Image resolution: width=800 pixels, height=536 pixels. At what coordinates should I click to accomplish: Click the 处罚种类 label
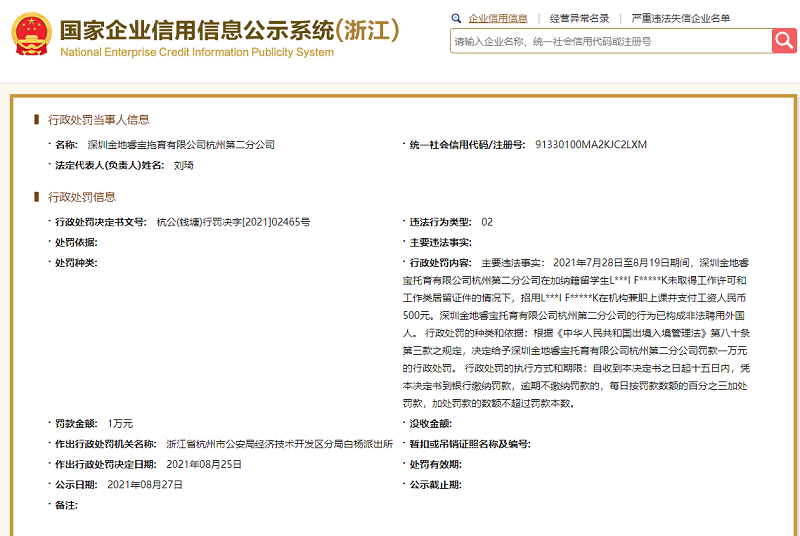tap(76, 263)
